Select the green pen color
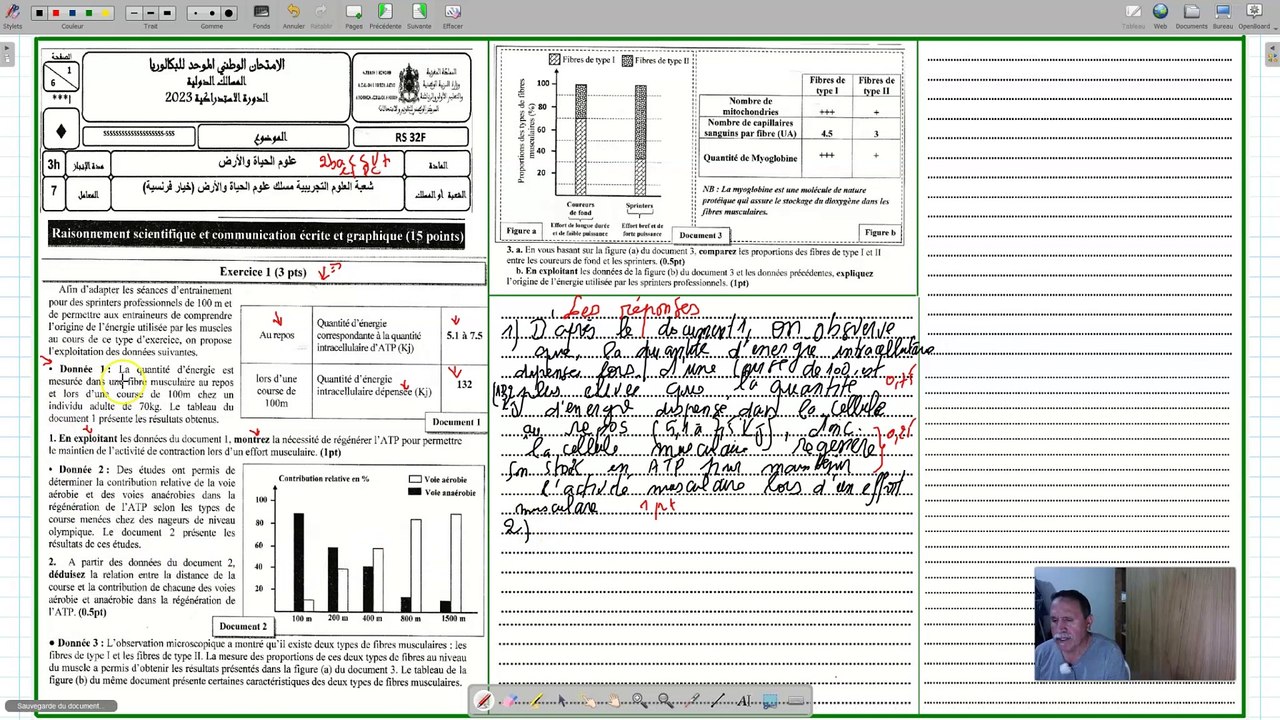 (x=88, y=13)
